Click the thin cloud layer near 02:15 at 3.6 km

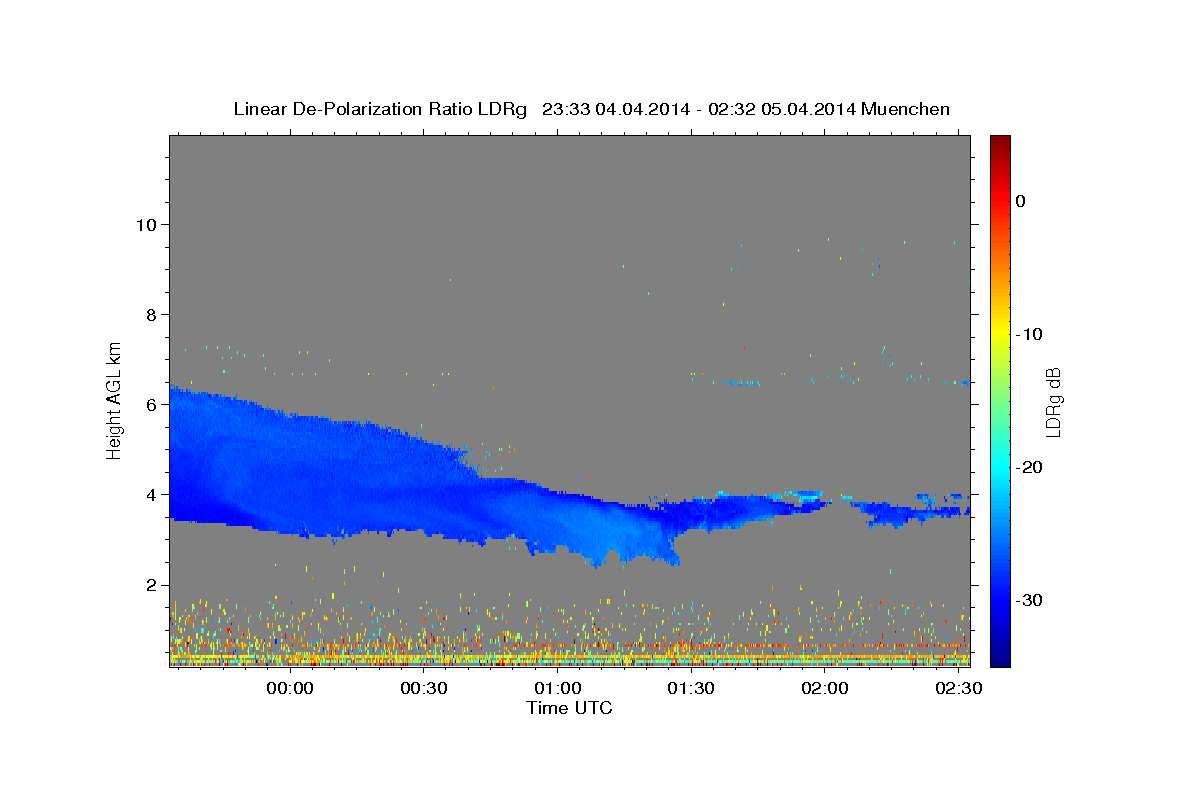point(895,514)
